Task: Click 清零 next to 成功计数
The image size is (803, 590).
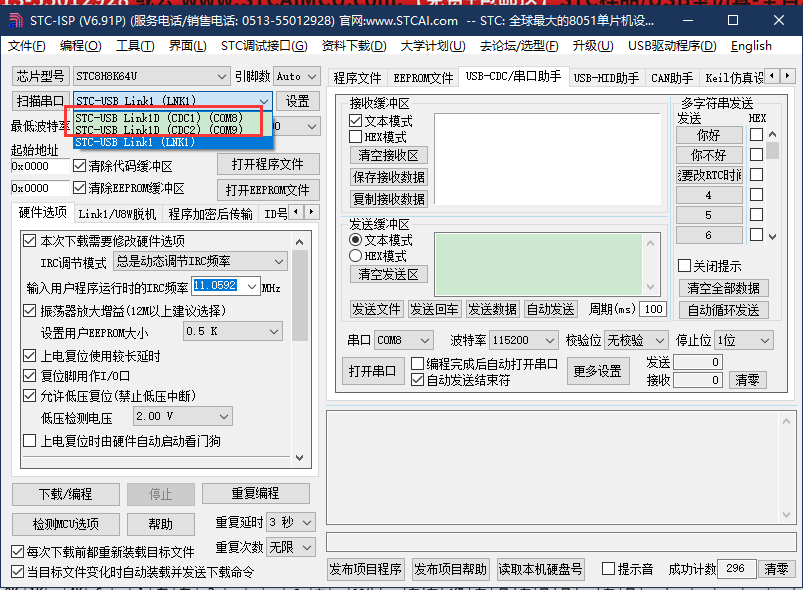Action: point(776,569)
